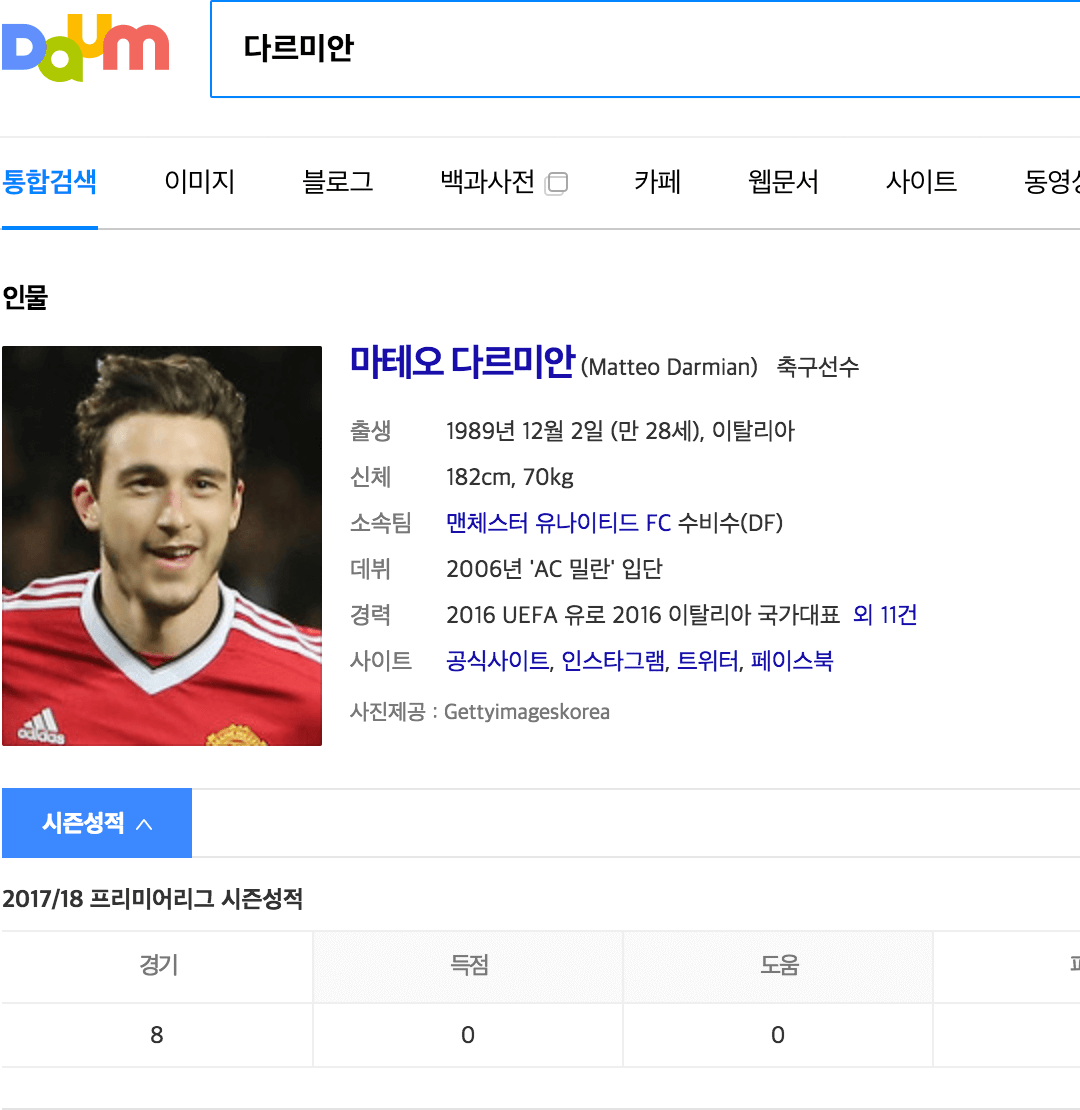Click the 도움 value 0
Screen dimensions: 1080x1110
click(778, 1035)
